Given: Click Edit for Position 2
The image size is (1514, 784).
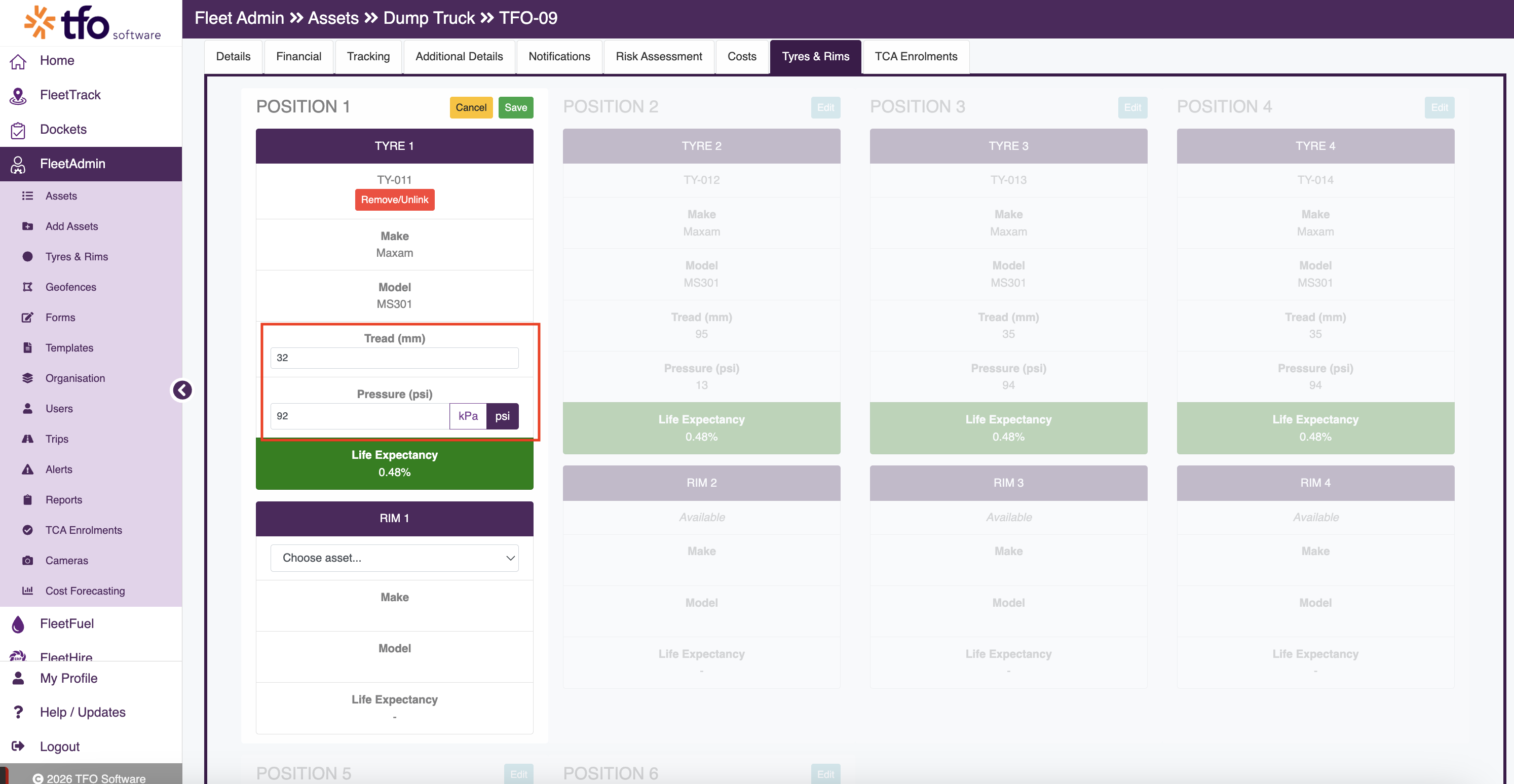Looking at the screenshot, I should pyautogui.click(x=825, y=108).
